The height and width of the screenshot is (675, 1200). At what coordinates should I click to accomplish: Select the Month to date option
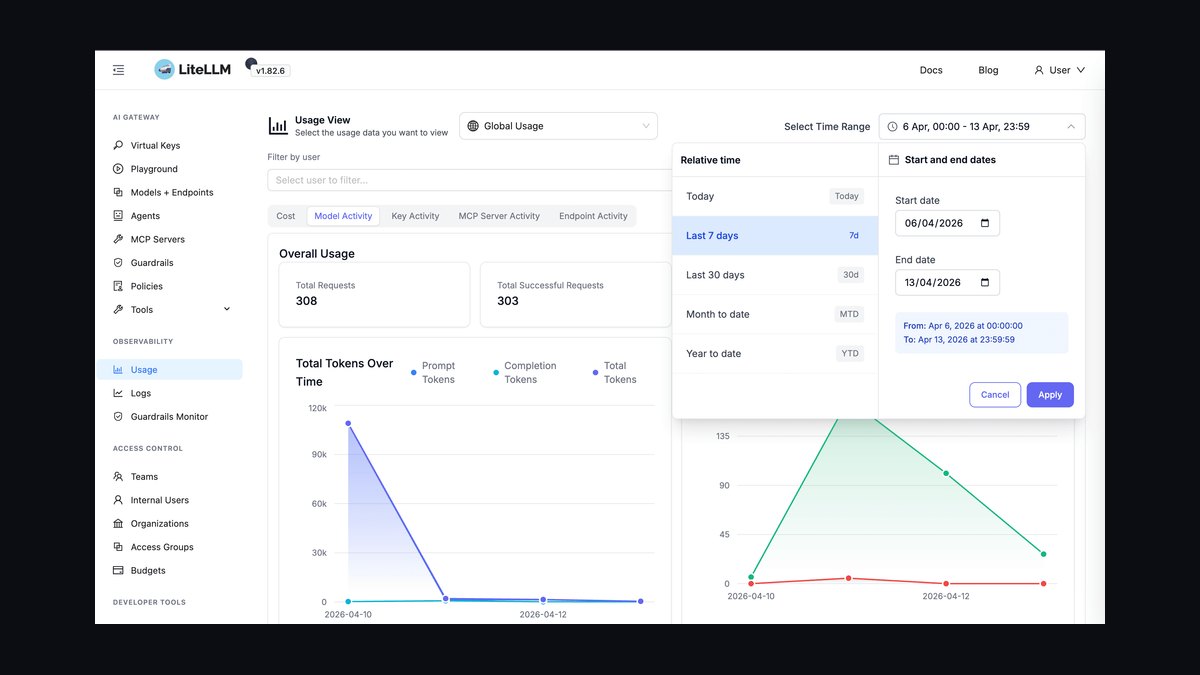[x=775, y=314]
